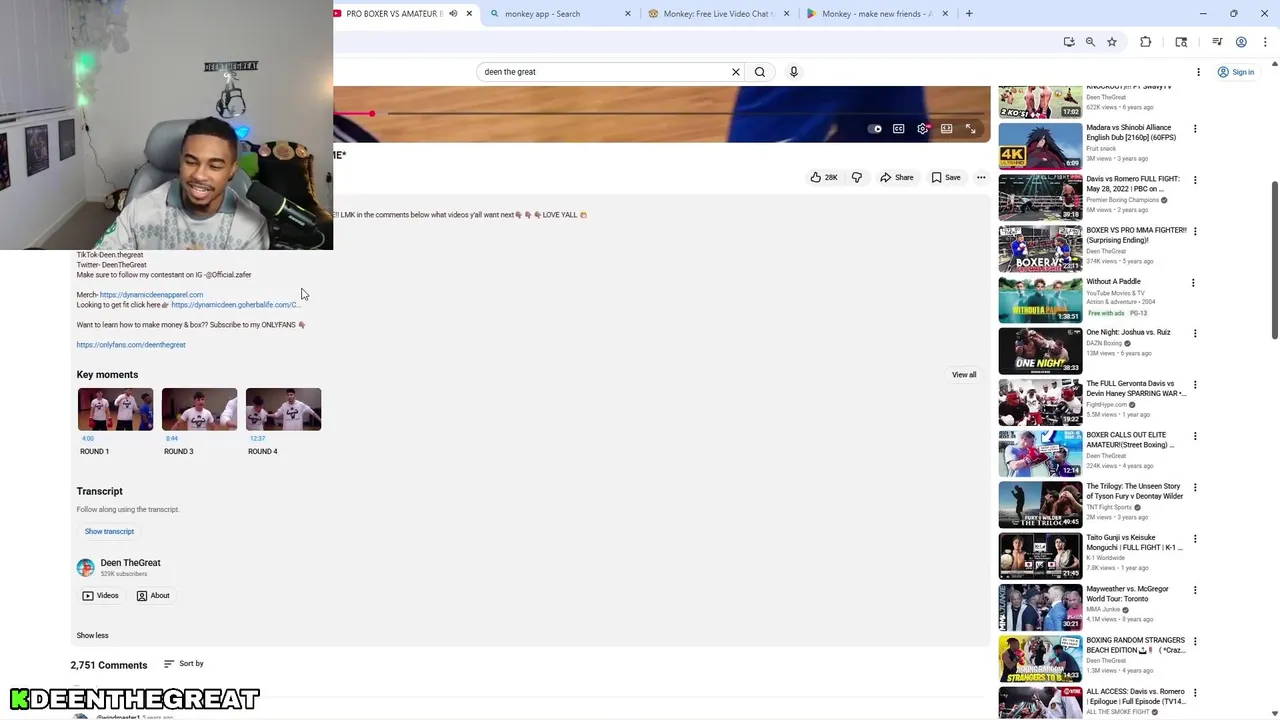Click the YouTube search magnifier button
This screenshot has height=720, width=1280.
point(760,72)
